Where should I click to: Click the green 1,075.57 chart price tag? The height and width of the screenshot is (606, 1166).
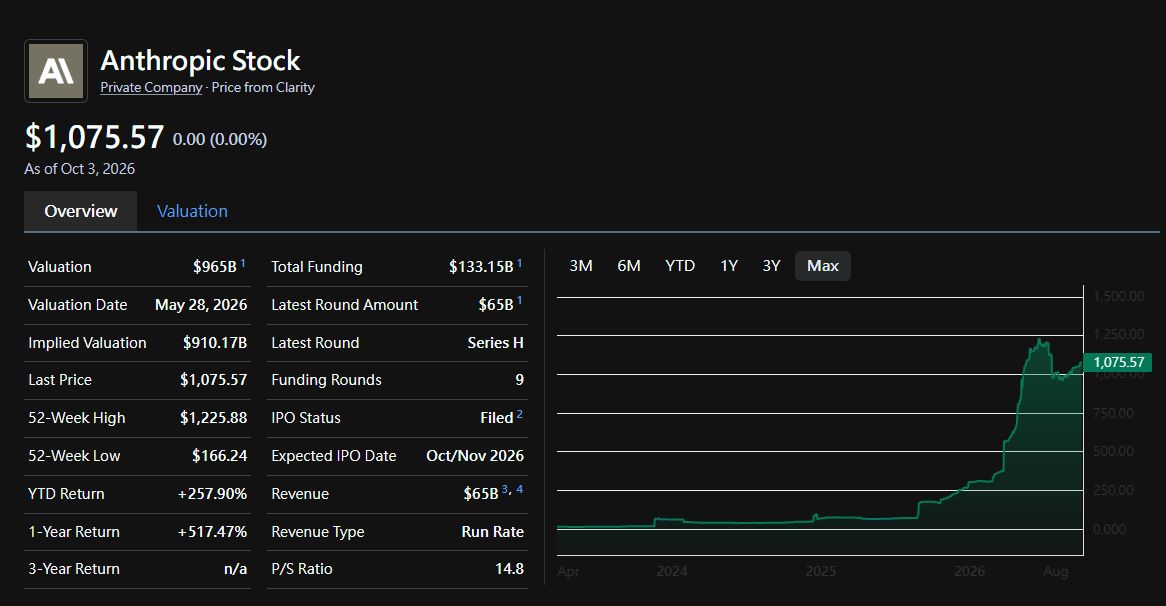(x=1118, y=362)
